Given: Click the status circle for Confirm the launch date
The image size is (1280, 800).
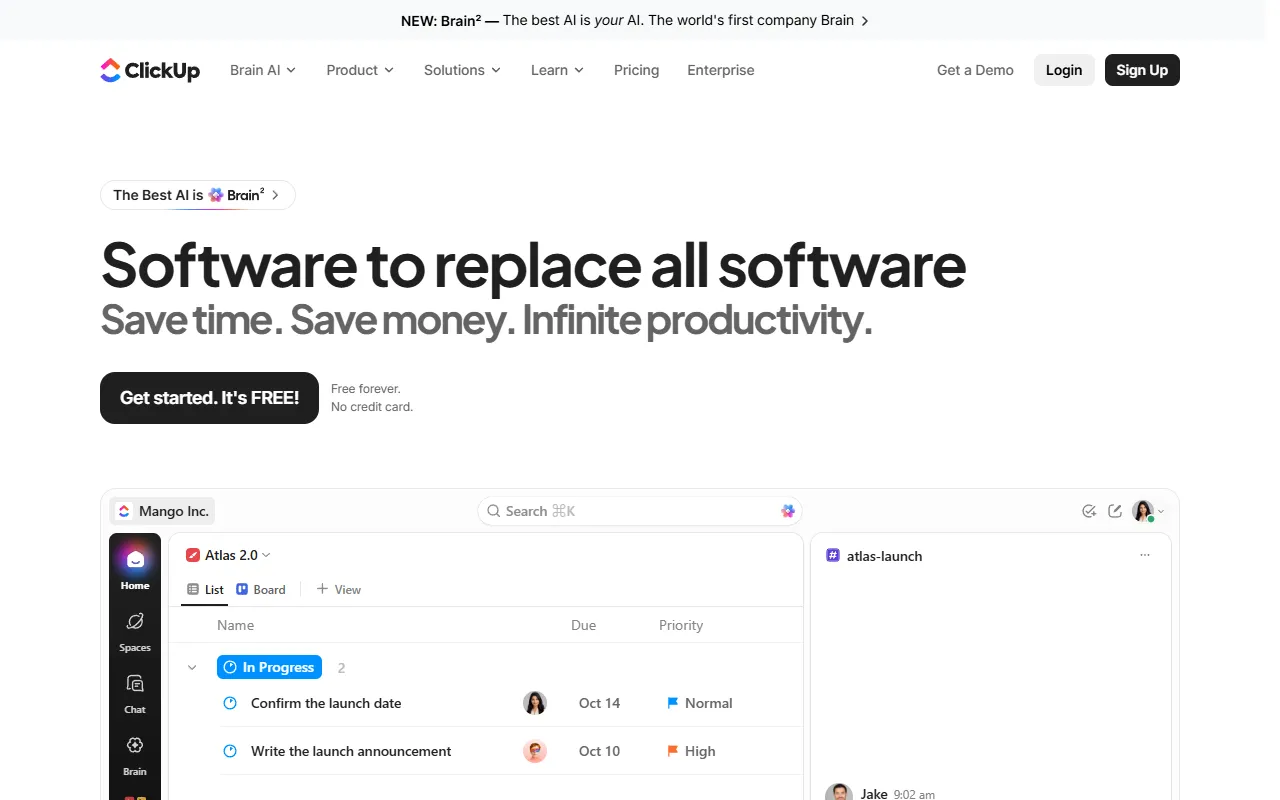Looking at the screenshot, I should (230, 703).
